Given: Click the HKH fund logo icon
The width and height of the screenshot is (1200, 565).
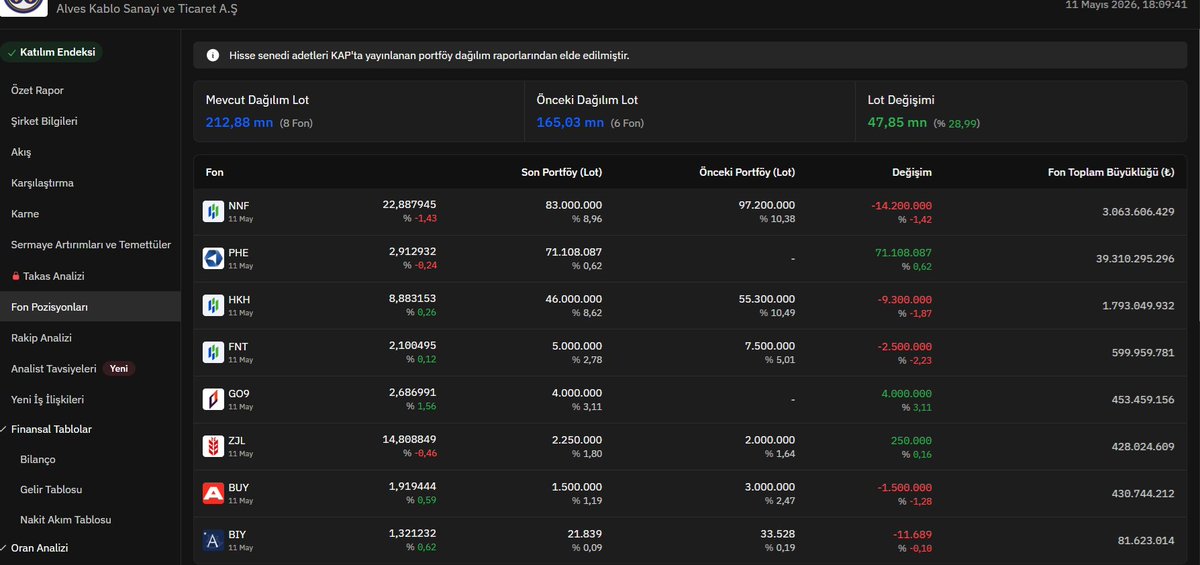Looking at the screenshot, I should tap(212, 305).
